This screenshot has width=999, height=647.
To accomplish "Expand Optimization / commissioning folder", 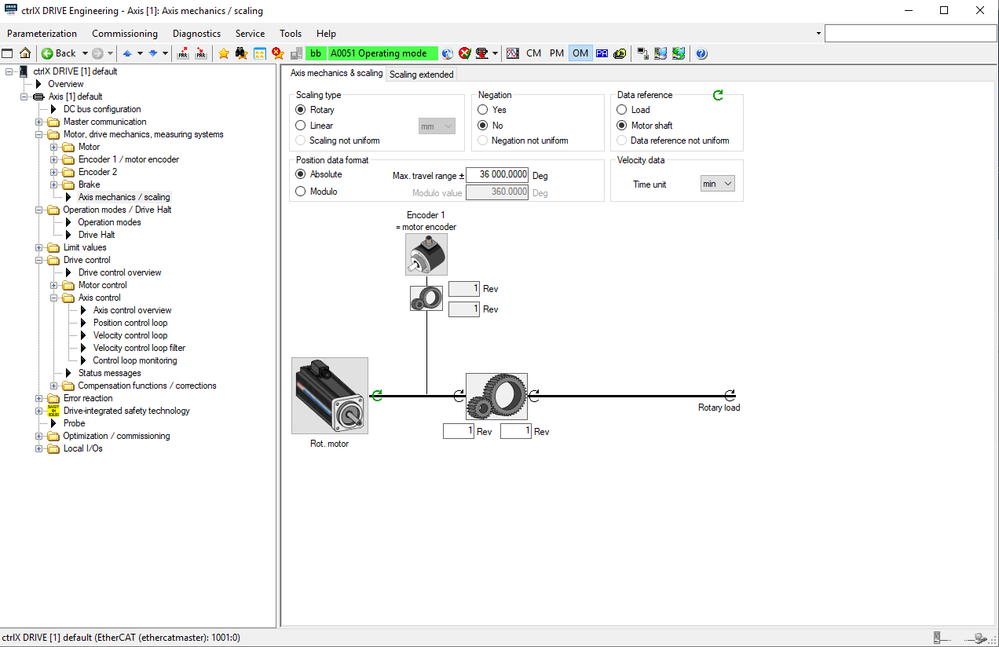I will 39,436.
